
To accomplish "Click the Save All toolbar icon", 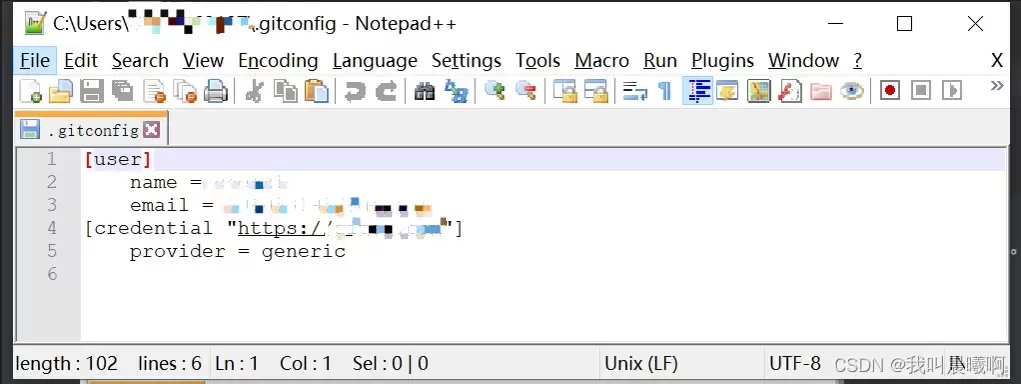I will point(122,91).
